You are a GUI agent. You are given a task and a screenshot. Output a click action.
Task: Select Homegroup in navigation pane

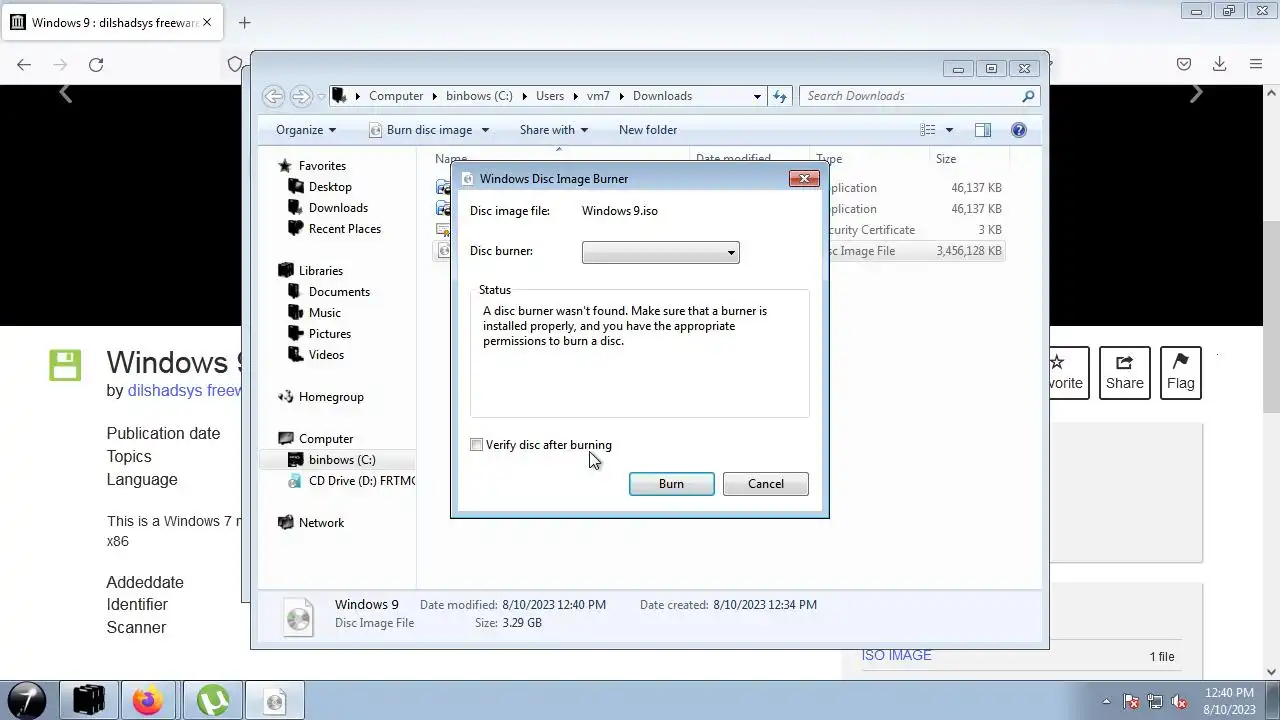331,397
